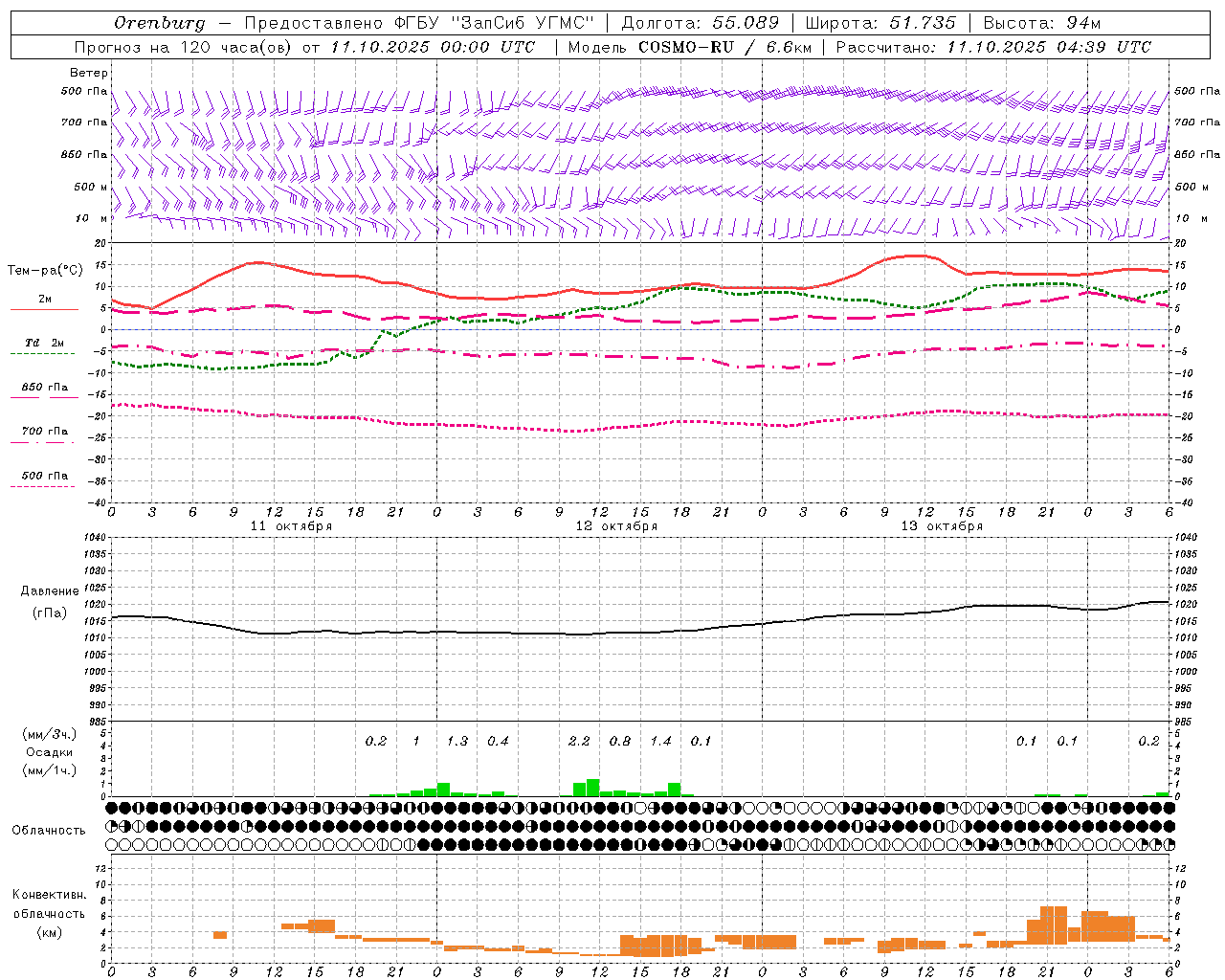The height and width of the screenshot is (980, 1225).
Task: Click the dotted line sample under the 500 гПа temperature legend
Action: (43, 486)
